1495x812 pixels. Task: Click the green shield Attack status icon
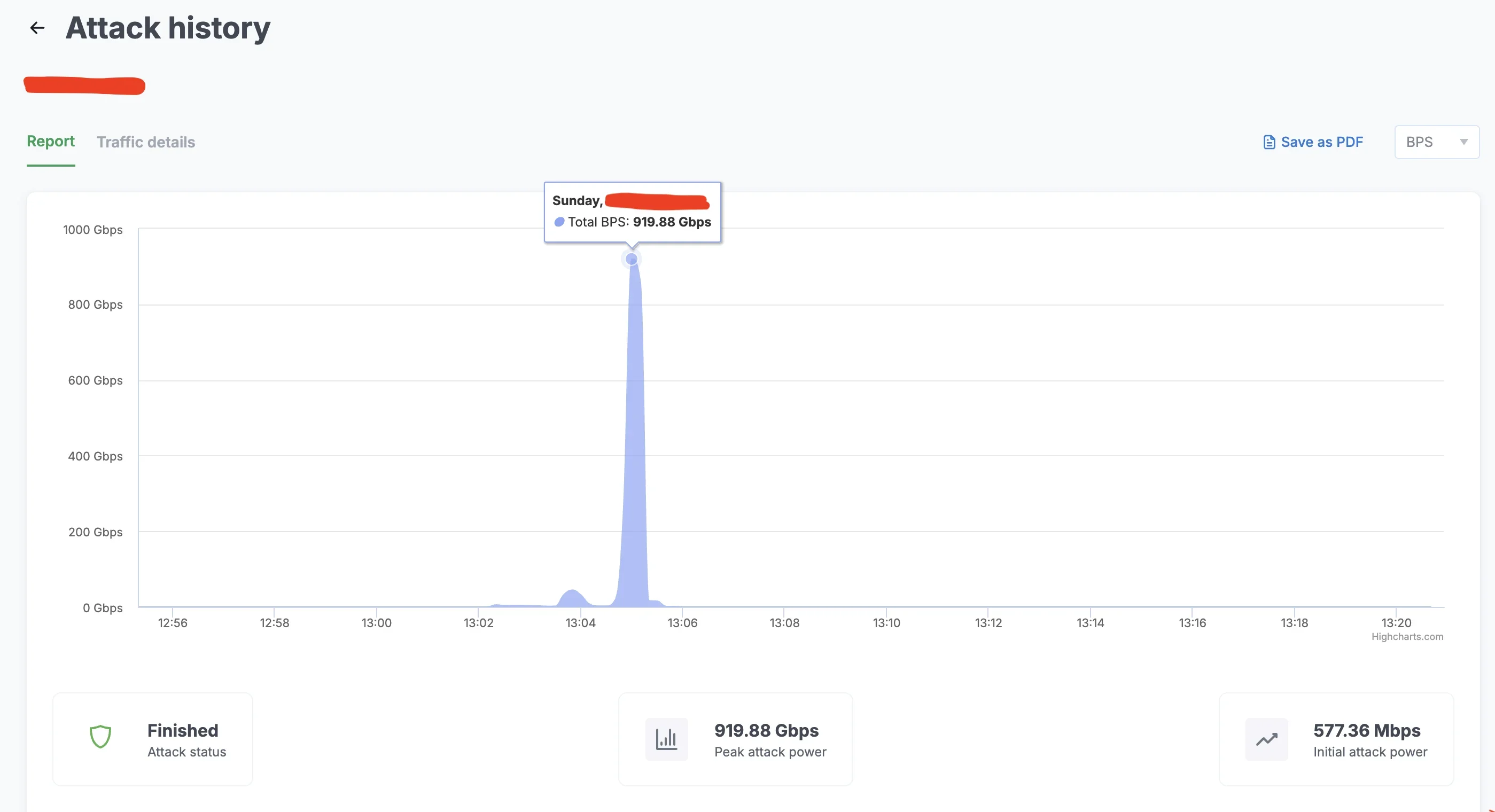(x=100, y=737)
